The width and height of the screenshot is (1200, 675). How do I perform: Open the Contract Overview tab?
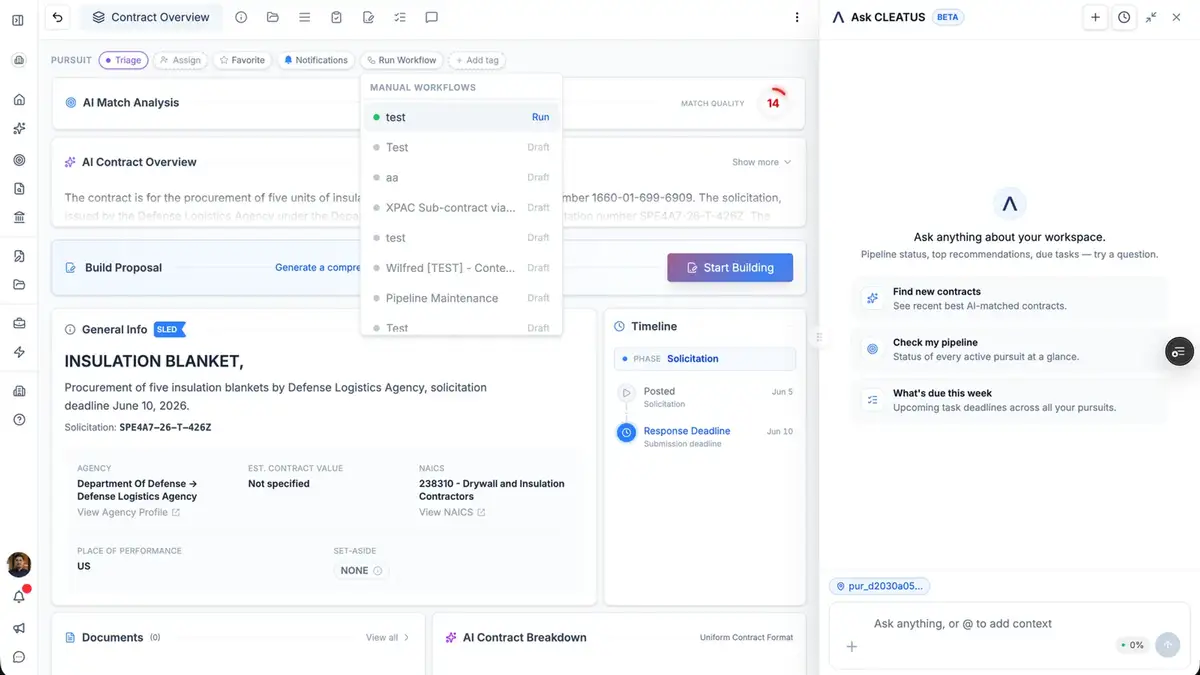[x=151, y=17]
